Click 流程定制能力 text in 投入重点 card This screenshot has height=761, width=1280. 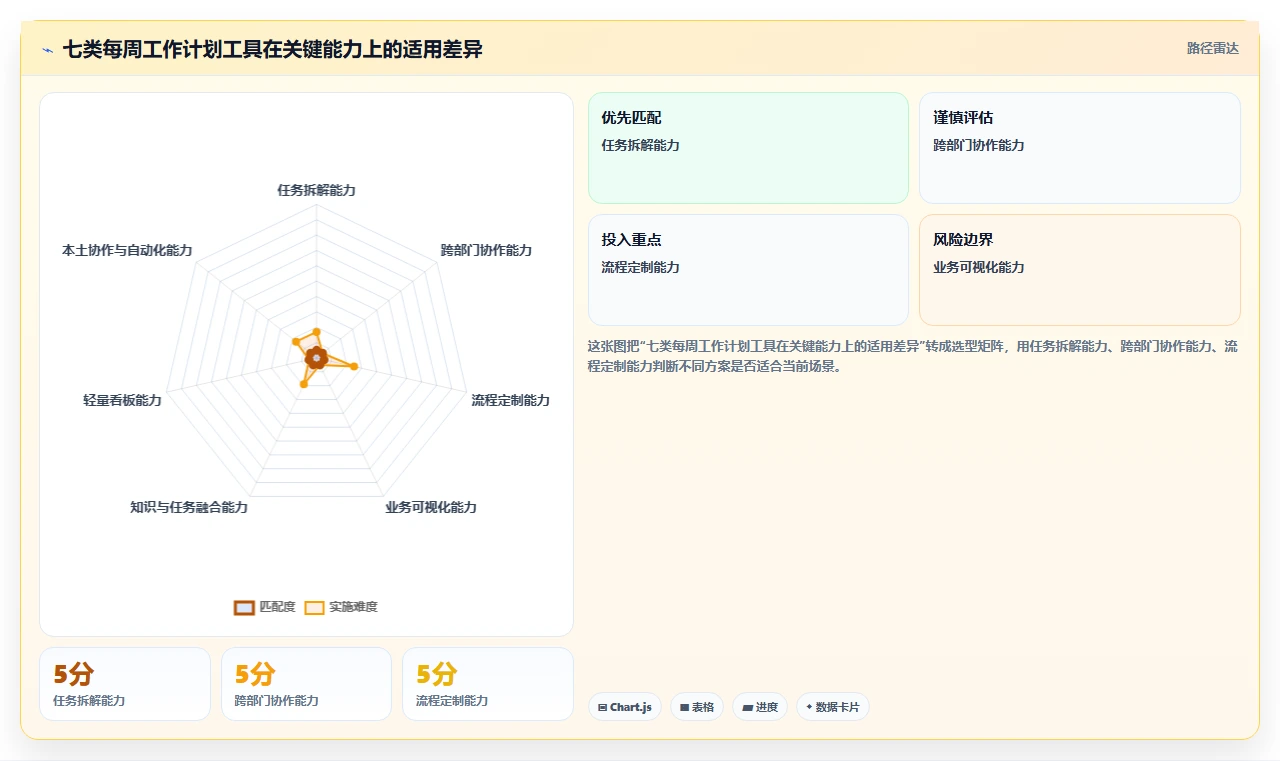pyautogui.click(x=640, y=267)
